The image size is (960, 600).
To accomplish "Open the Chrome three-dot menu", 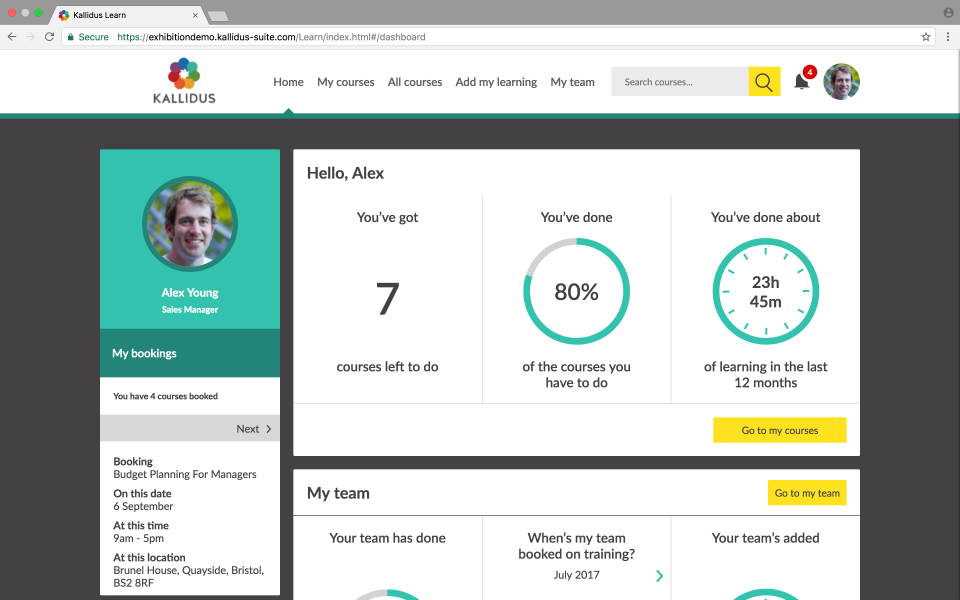I will [948, 37].
